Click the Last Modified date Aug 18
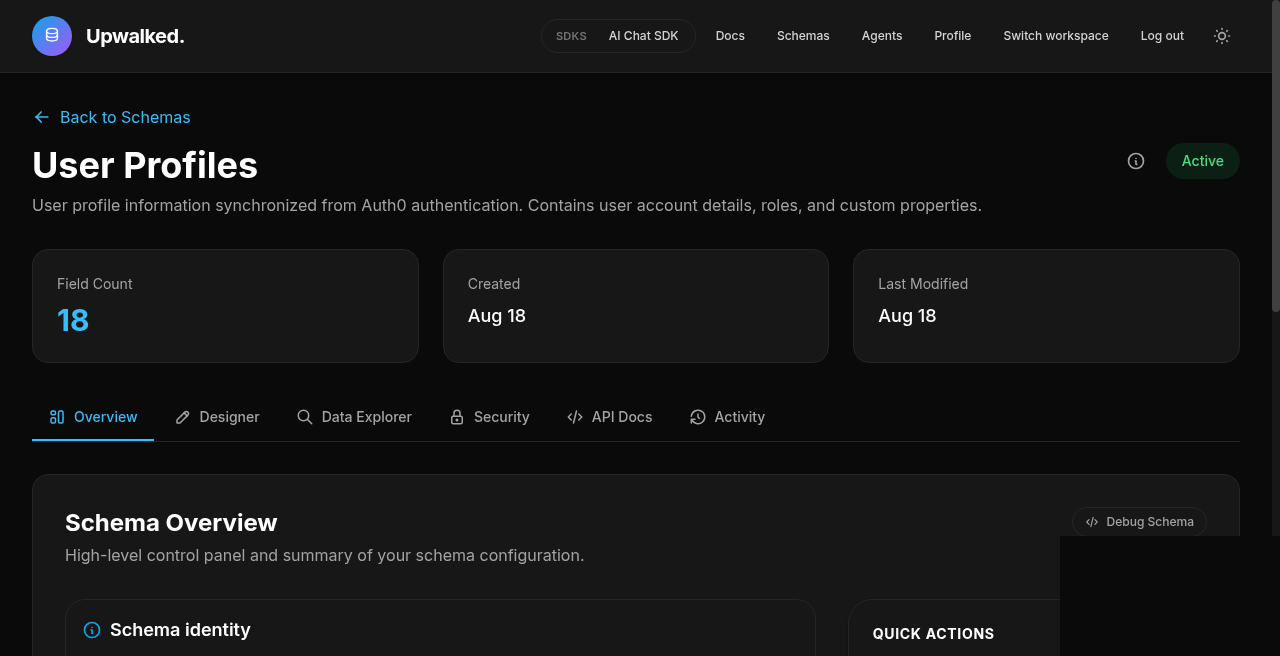Viewport: 1280px width, 656px height. [x=907, y=316]
